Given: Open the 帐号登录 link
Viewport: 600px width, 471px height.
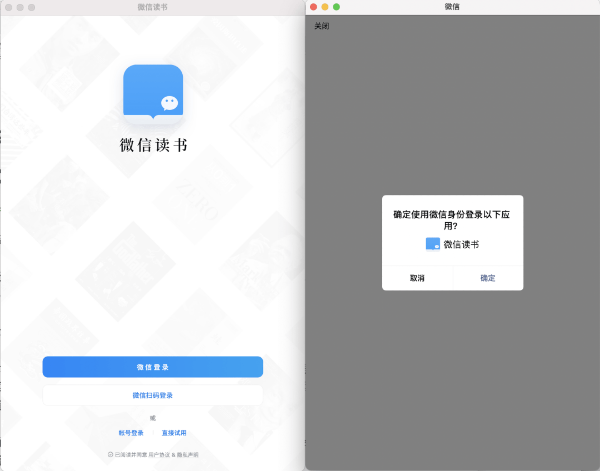Looking at the screenshot, I should pyautogui.click(x=131, y=433).
